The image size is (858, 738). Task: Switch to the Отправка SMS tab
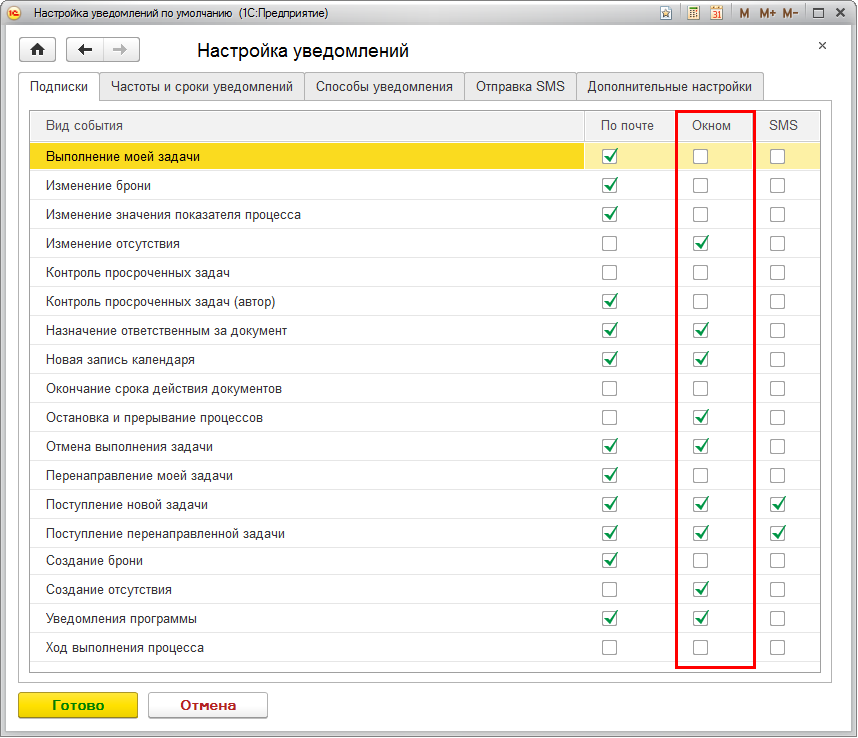point(520,86)
